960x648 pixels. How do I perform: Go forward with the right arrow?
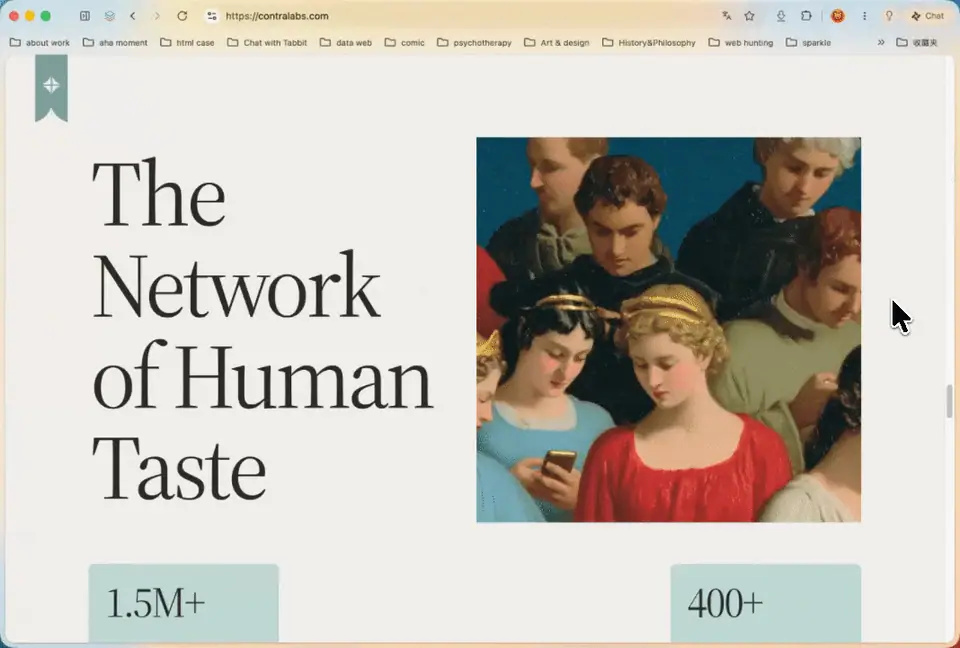click(x=157, y=16)
